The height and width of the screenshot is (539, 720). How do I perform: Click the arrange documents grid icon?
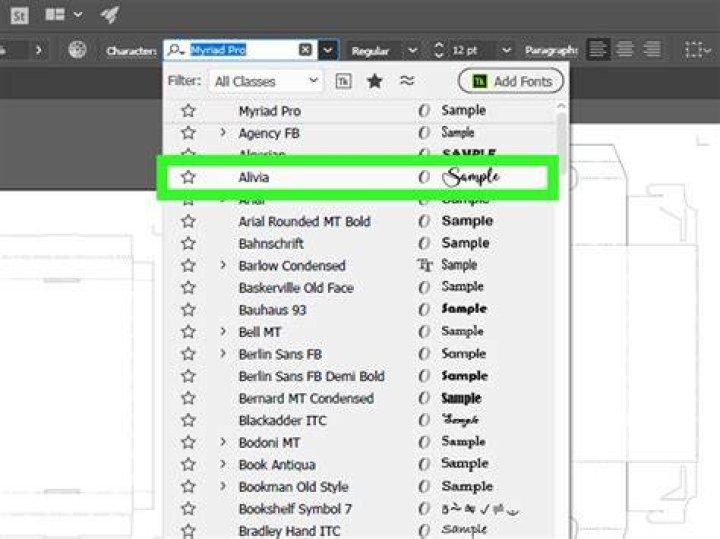click(55, 15)
